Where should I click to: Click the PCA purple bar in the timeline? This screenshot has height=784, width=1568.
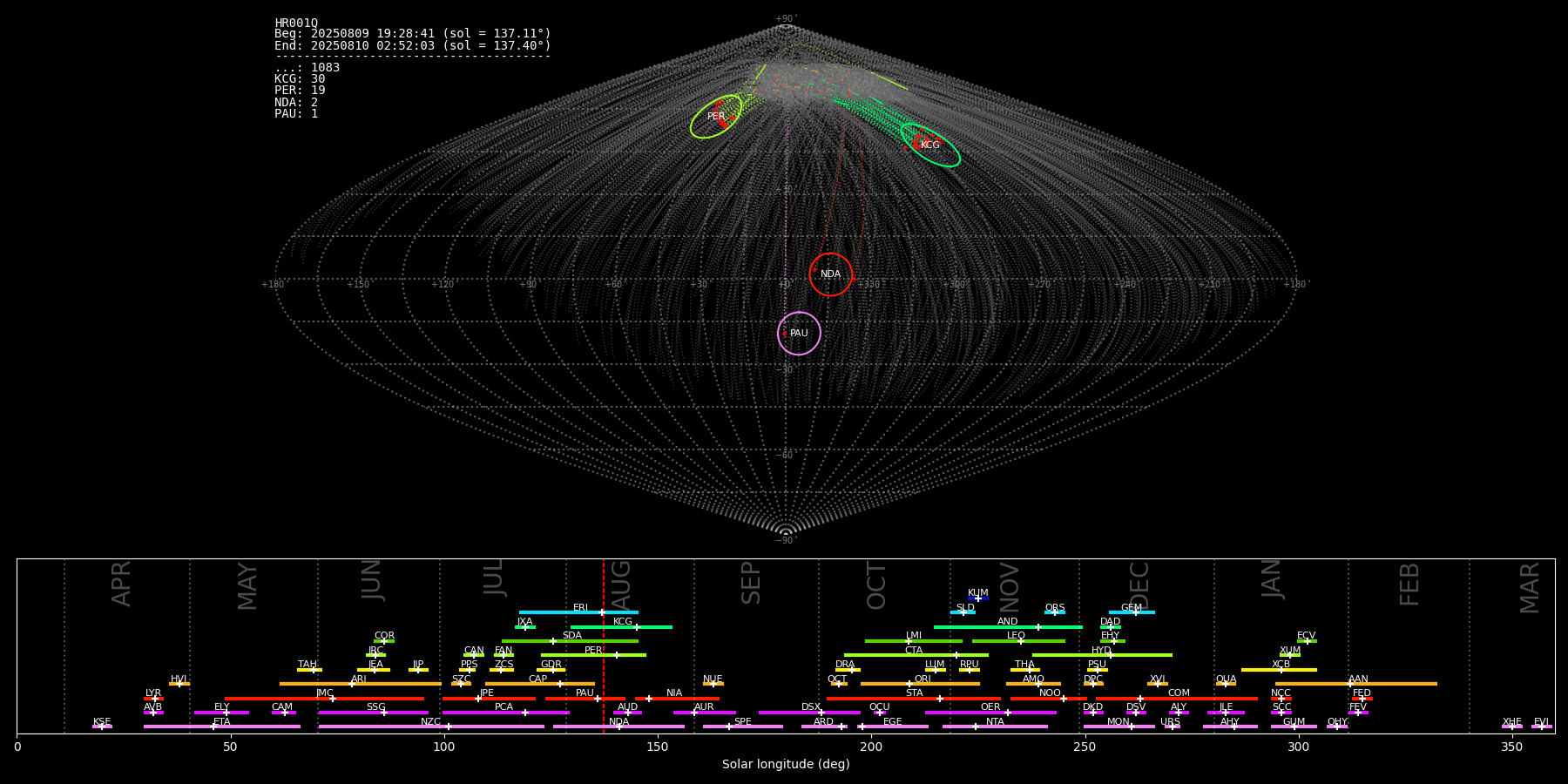(x=505, y=713)
